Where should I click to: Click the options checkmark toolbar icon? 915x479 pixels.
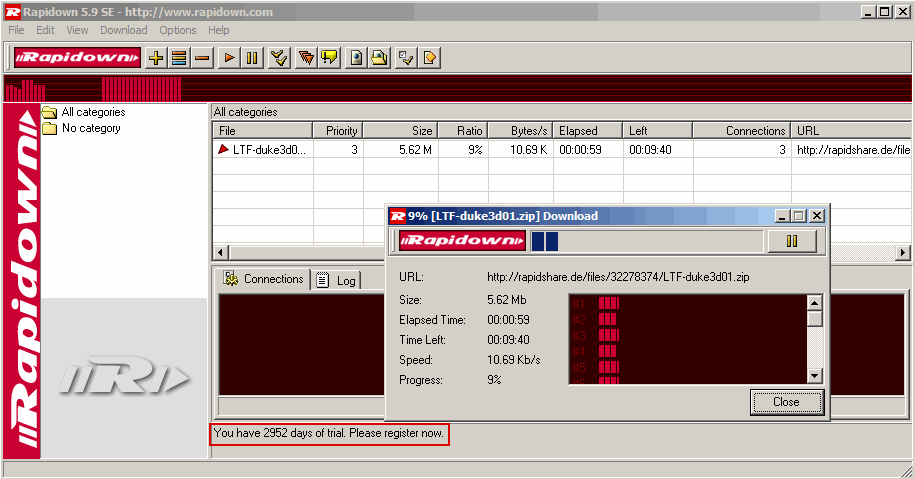(406, 58)
